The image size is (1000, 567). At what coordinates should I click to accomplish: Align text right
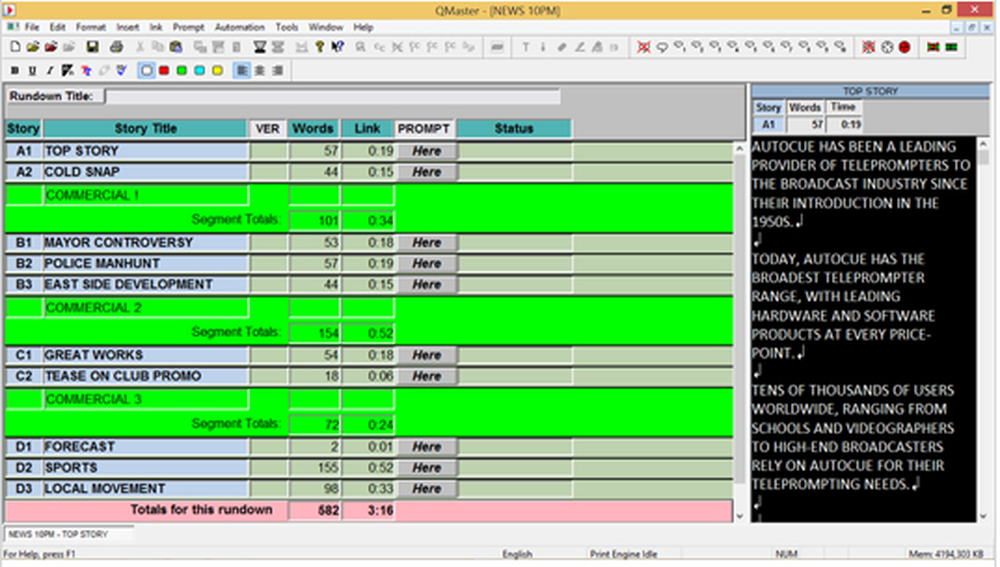(x=277, y=71)
